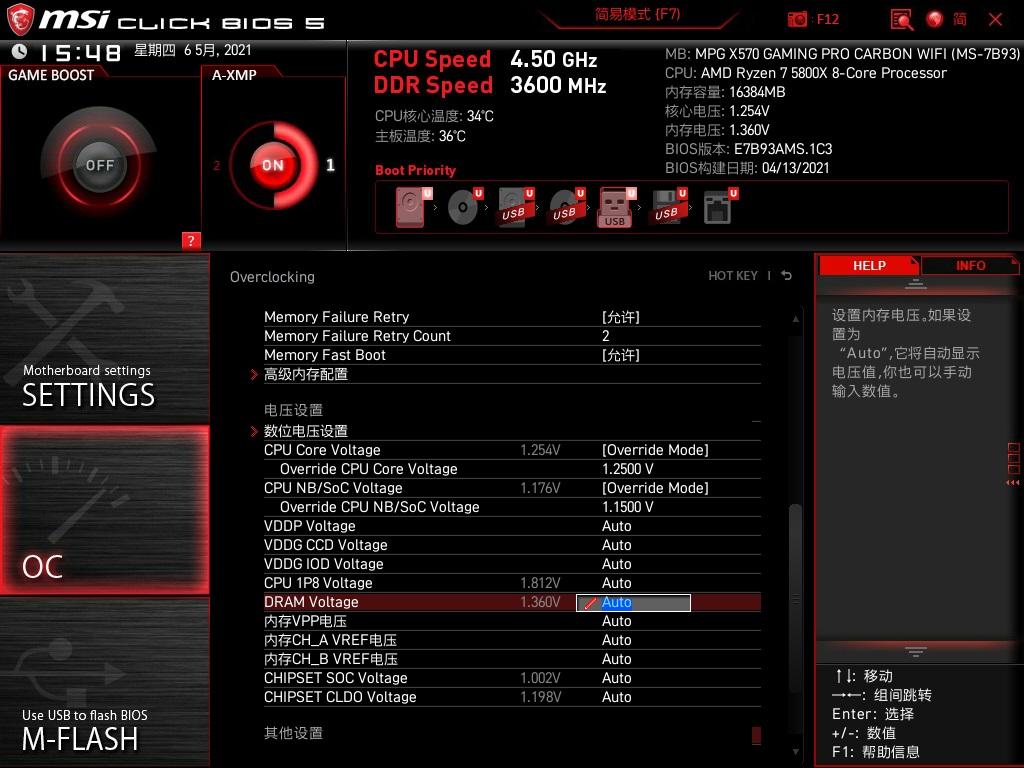The width and height of the screenshot is (1024, 768).
Task: Take a screenshot with the F12 camera icon
Action: click(x=798, y=19)
